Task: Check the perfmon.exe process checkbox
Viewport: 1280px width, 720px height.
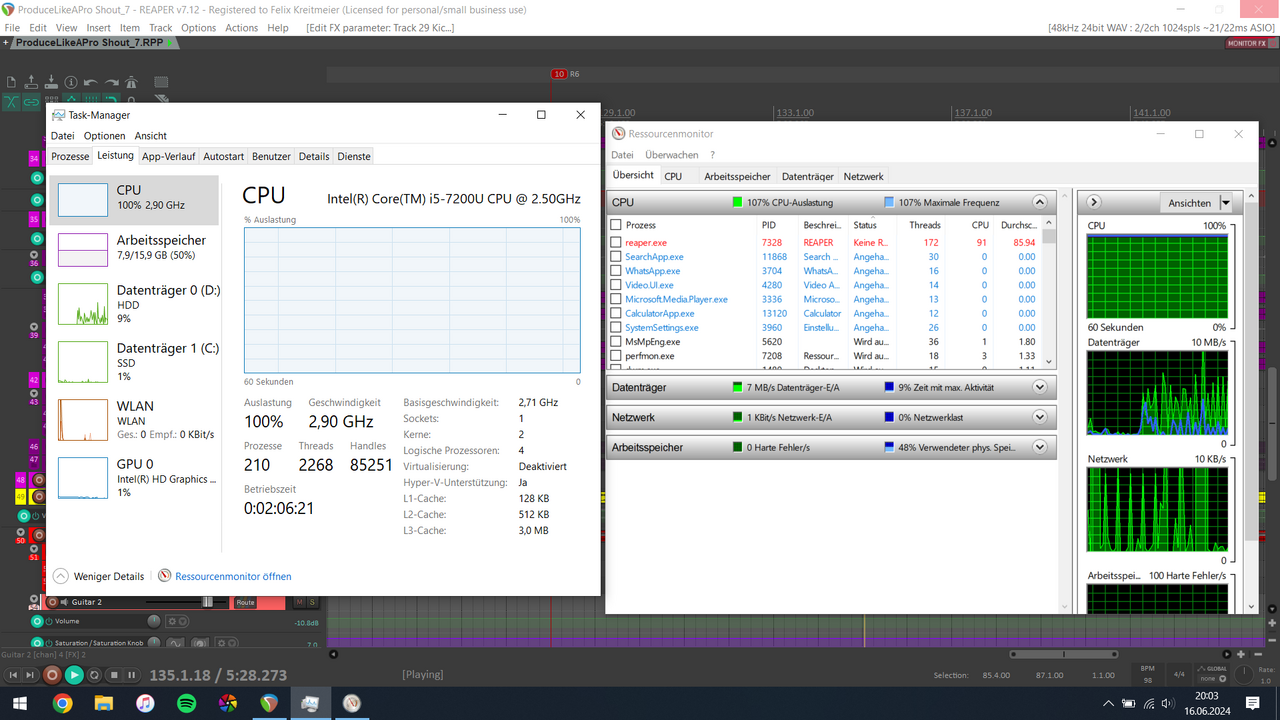Action: coord(616,356)
